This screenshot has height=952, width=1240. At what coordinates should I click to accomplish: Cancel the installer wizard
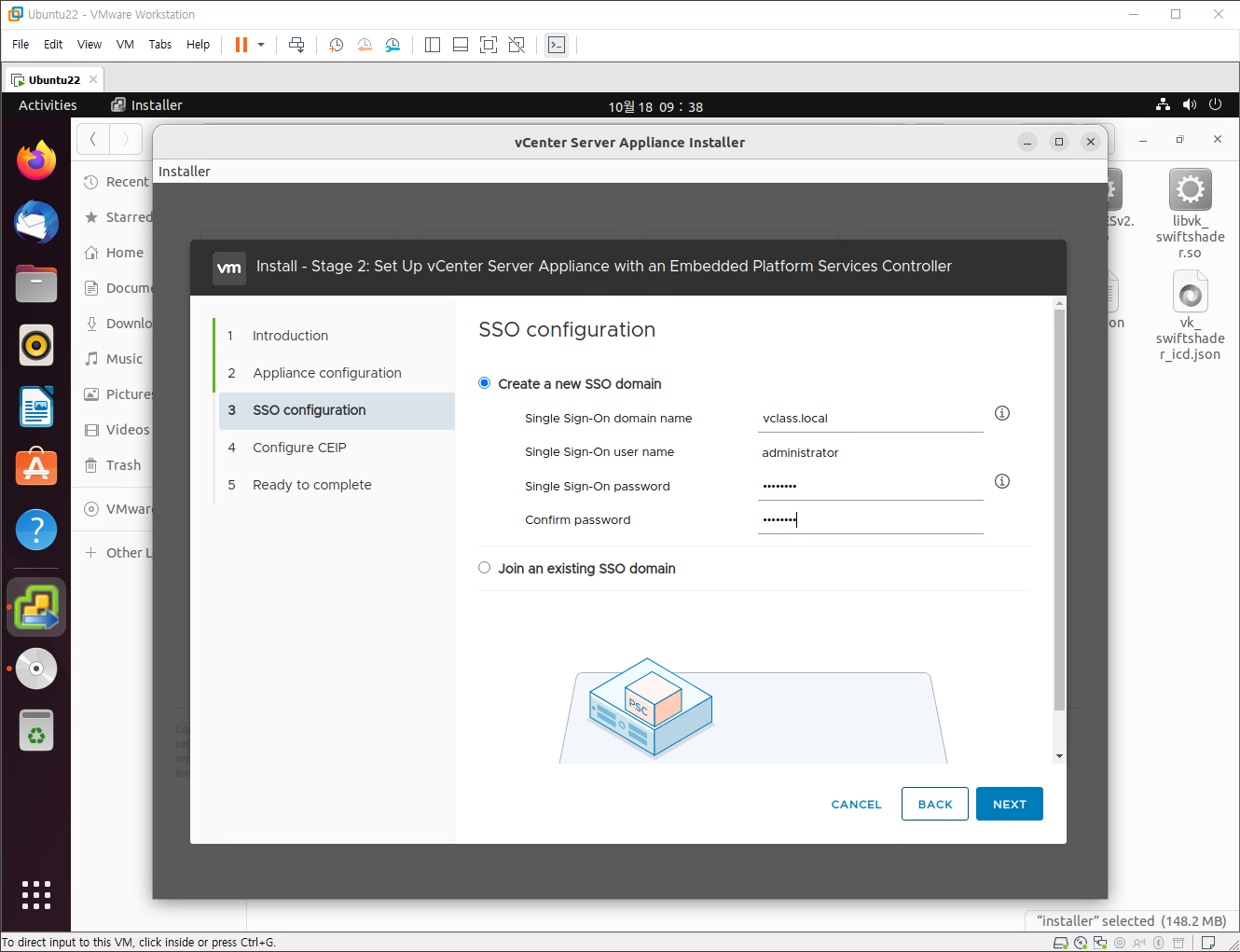[x=856, y=804]
